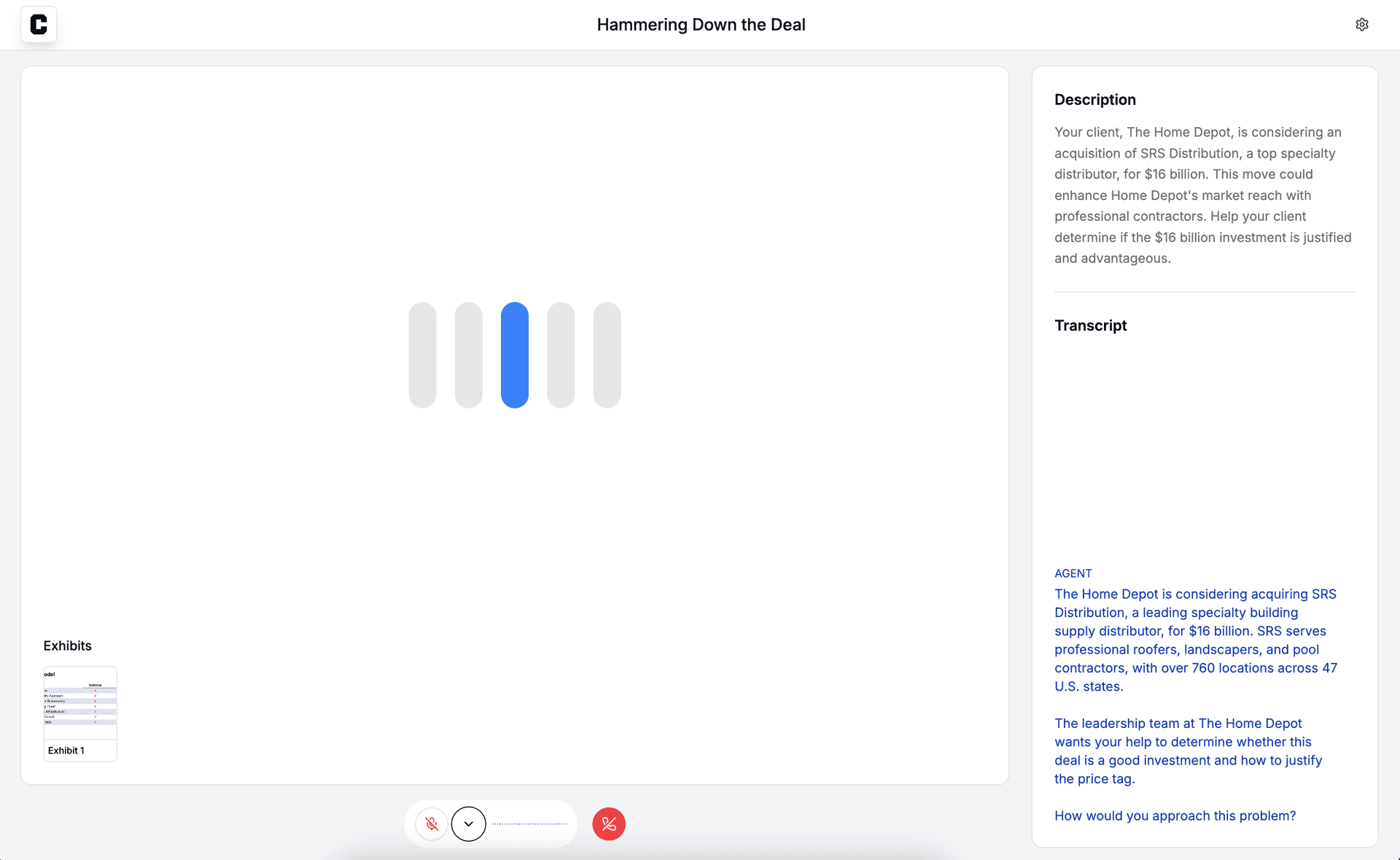The image size is (1400, 860).
Task: Click the description paragraph about Home Depot client
Action: (1203, 195)
